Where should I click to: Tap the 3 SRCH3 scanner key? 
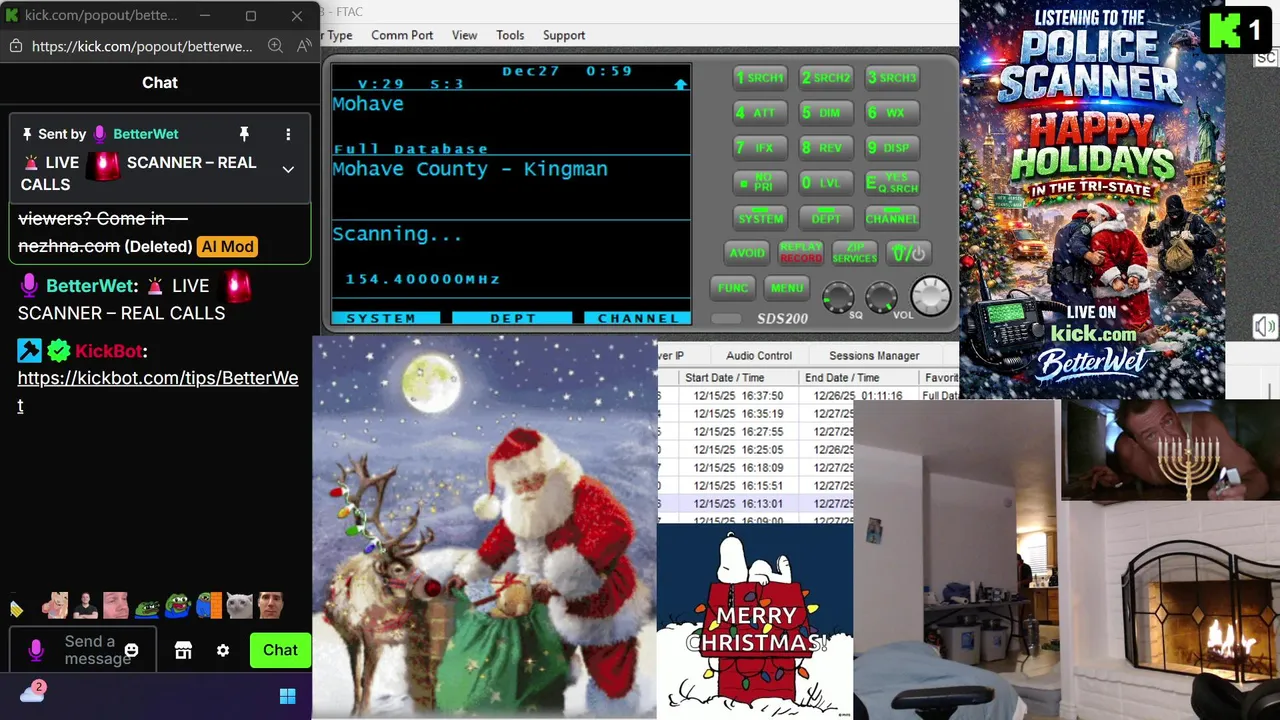tap(892, 78)
